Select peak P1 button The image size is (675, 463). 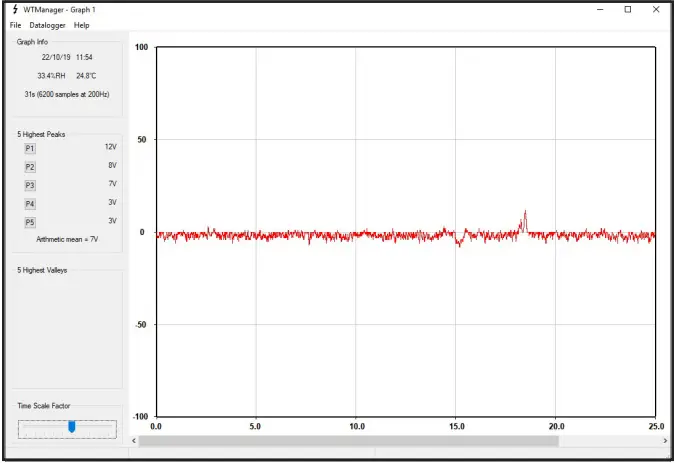(x=30, y=148)
